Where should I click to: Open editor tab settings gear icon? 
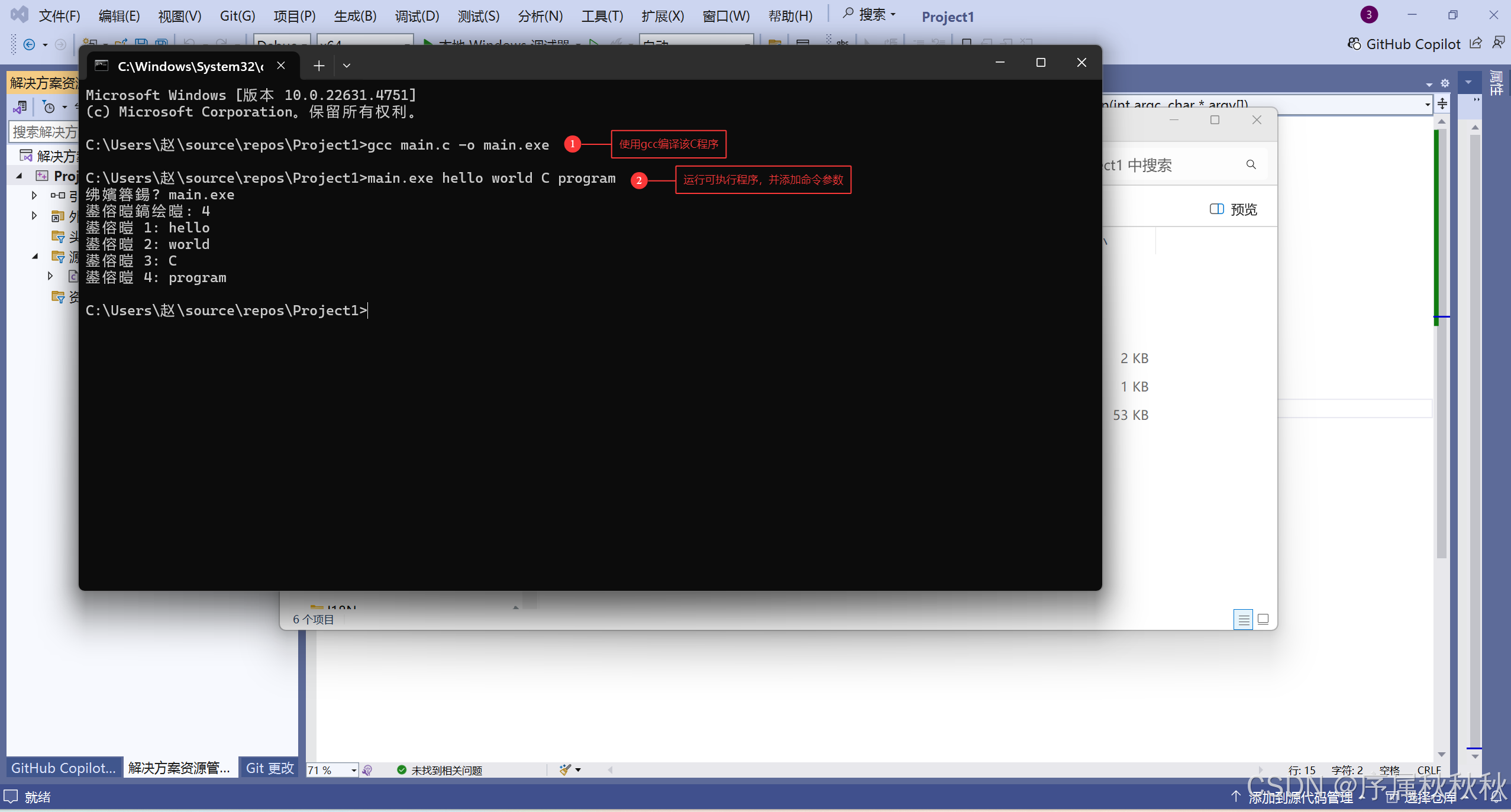(x=1445, y=83)
